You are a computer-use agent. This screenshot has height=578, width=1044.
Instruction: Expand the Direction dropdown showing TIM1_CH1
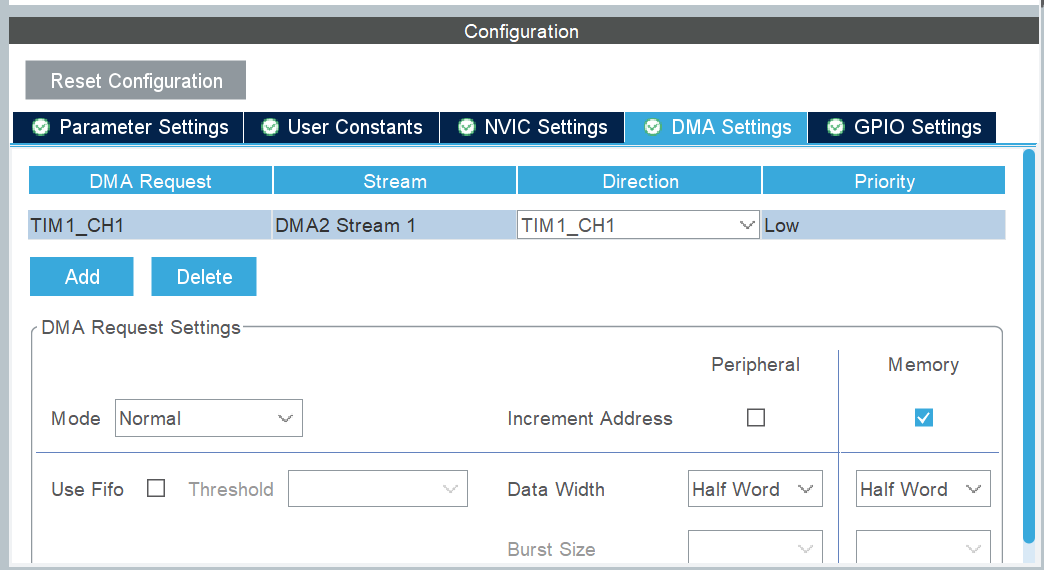[x=638, y=226]
